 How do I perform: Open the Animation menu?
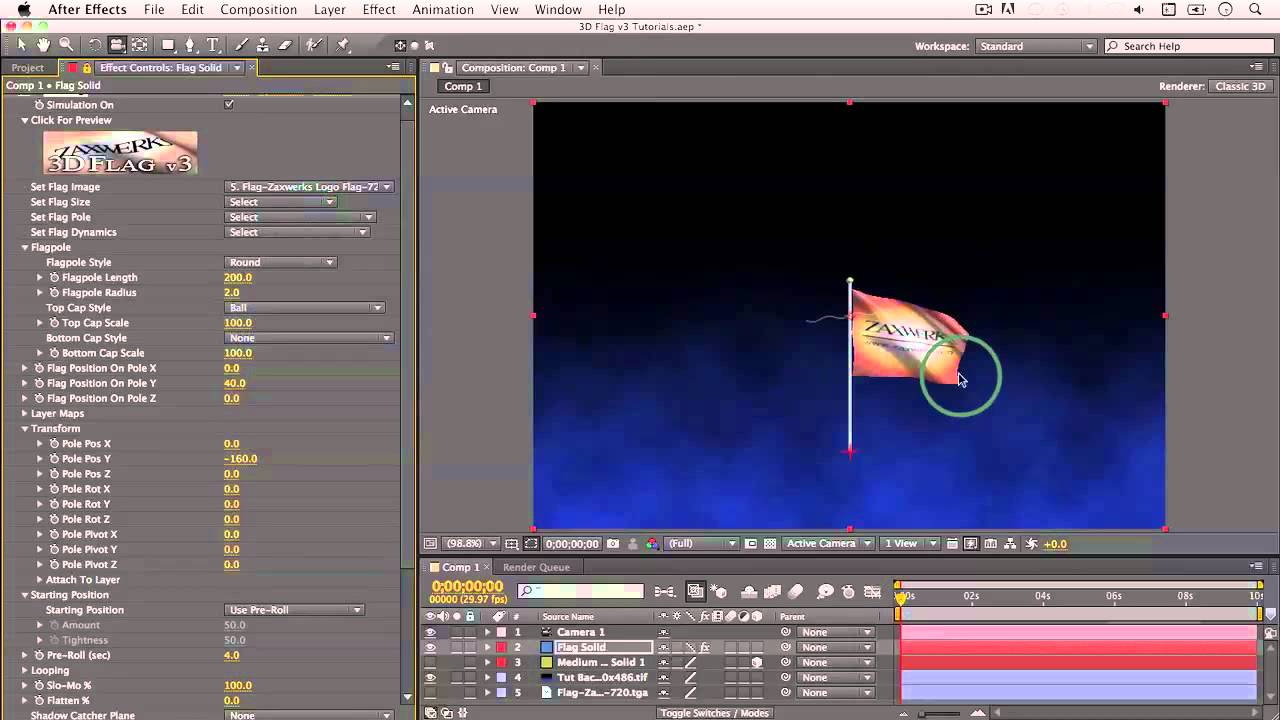click(x=443, y=10)
